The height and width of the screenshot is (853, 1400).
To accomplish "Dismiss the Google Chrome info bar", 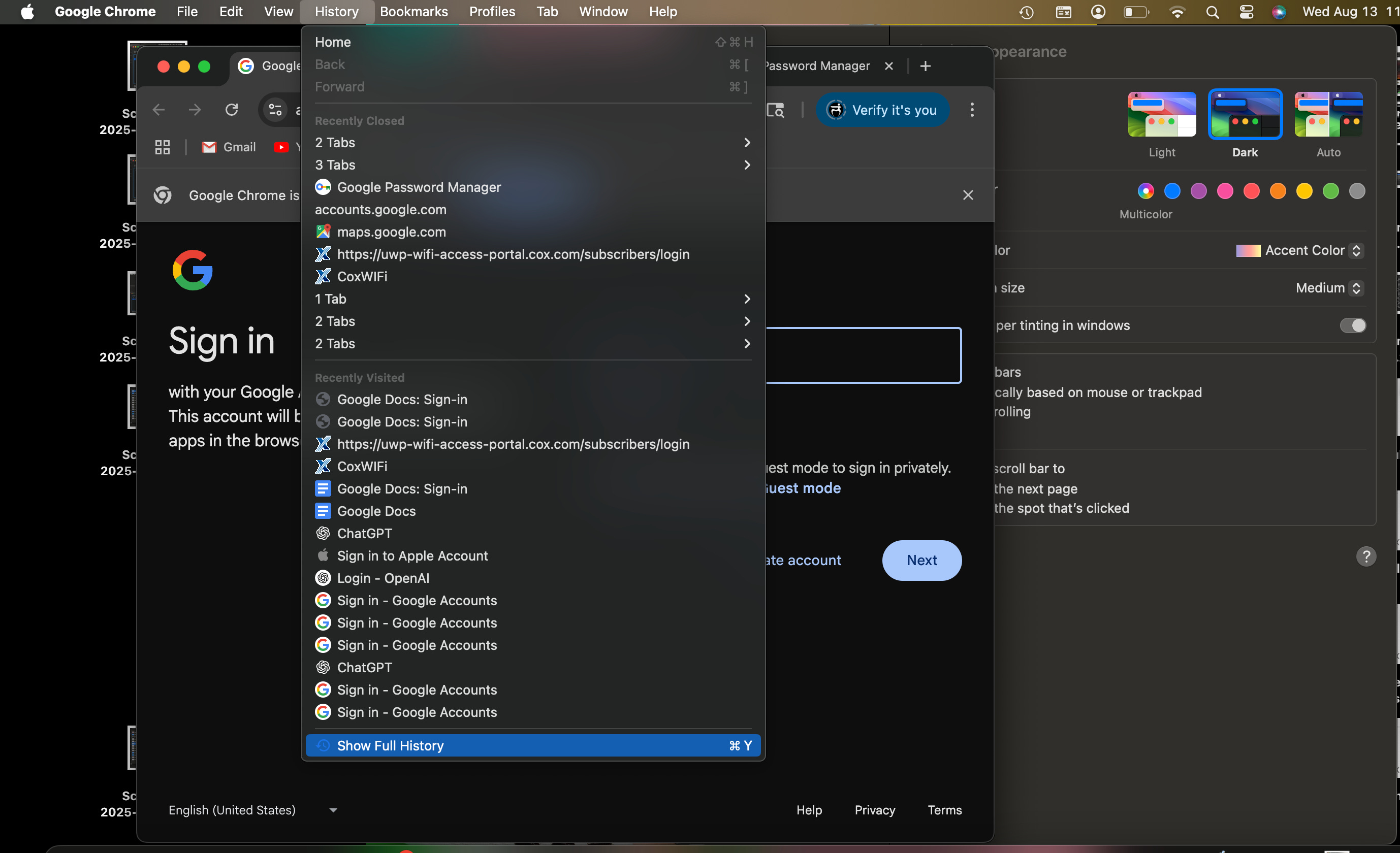I will [x=968, y=195].
